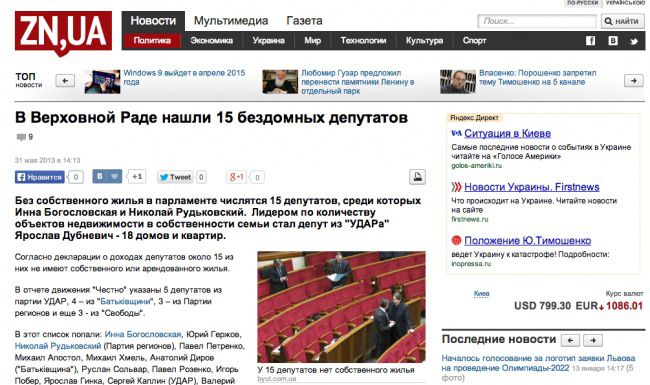Click the article headline about 15 бездомных депутатов

pos(211,118)
